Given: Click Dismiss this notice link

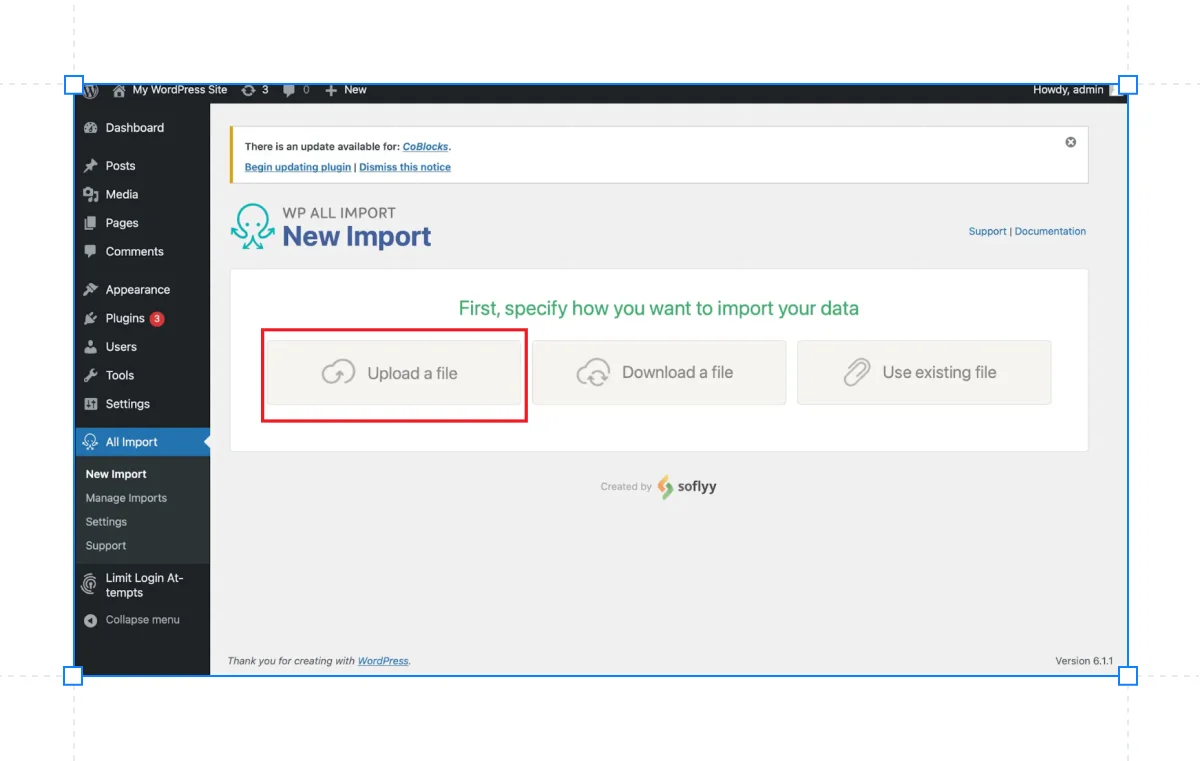Looking at the screenshot, I should [405, 167].
